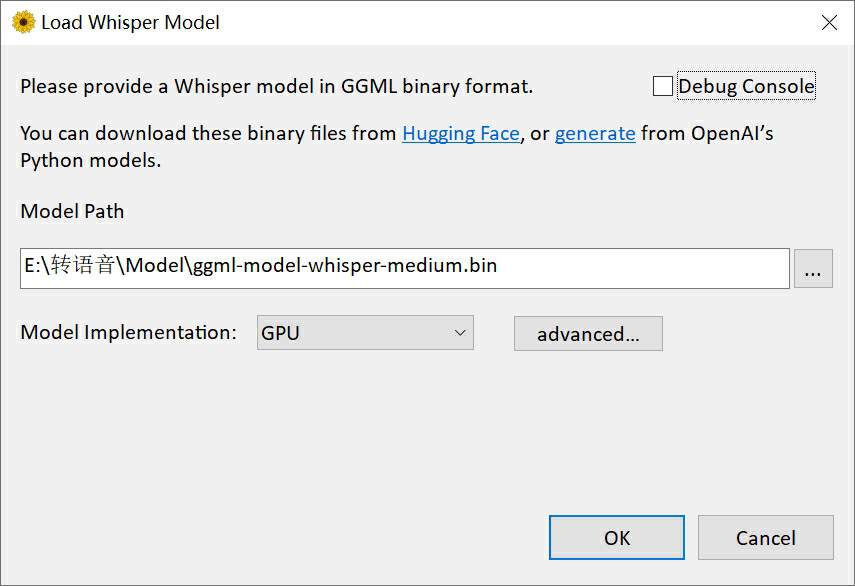Click the Debug Console label text

[746, 87]
